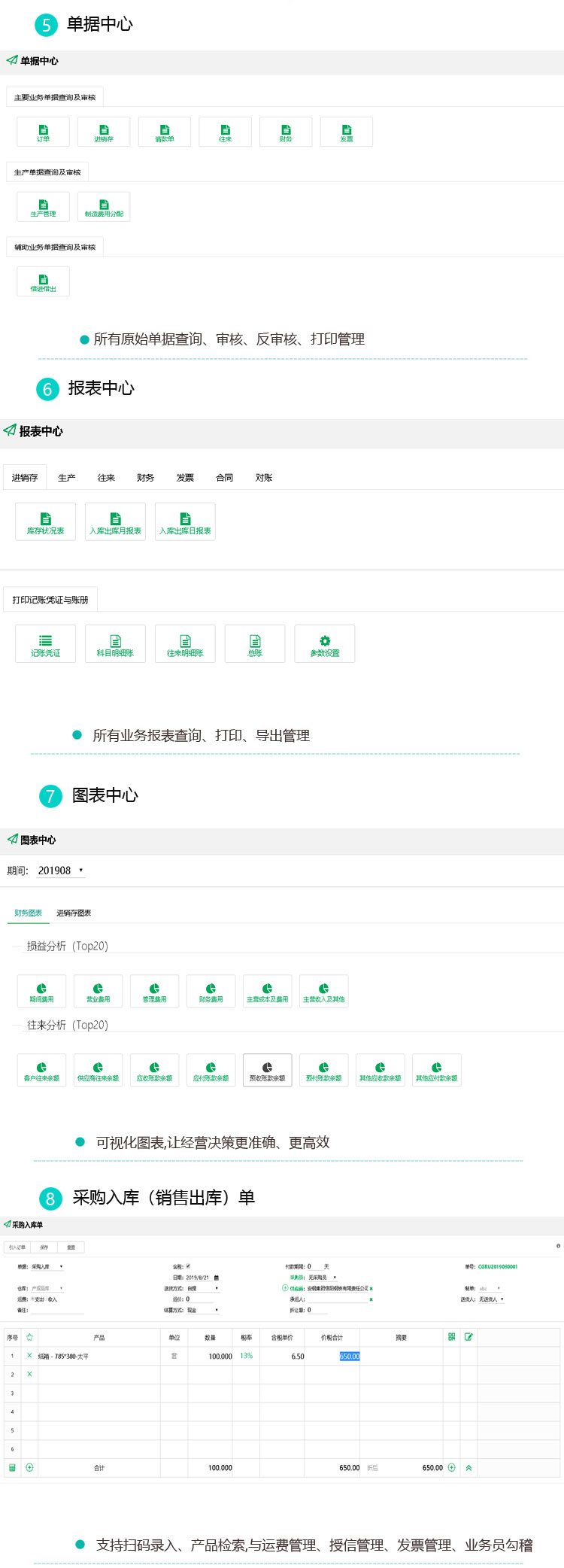Open the 应收账款余额 chart

tap(154, 1070)
